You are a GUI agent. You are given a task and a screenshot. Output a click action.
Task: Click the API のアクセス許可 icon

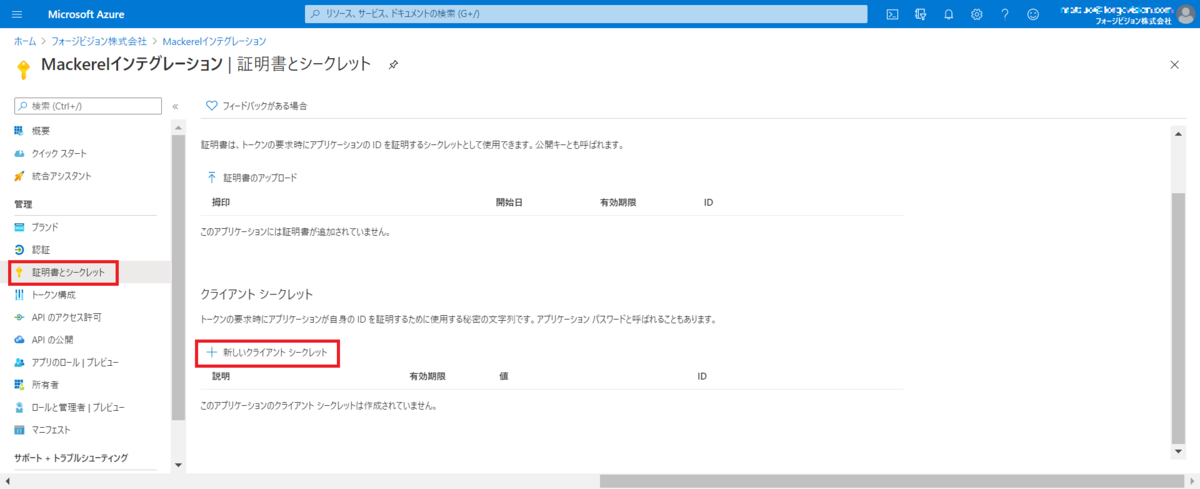(19, 317)
